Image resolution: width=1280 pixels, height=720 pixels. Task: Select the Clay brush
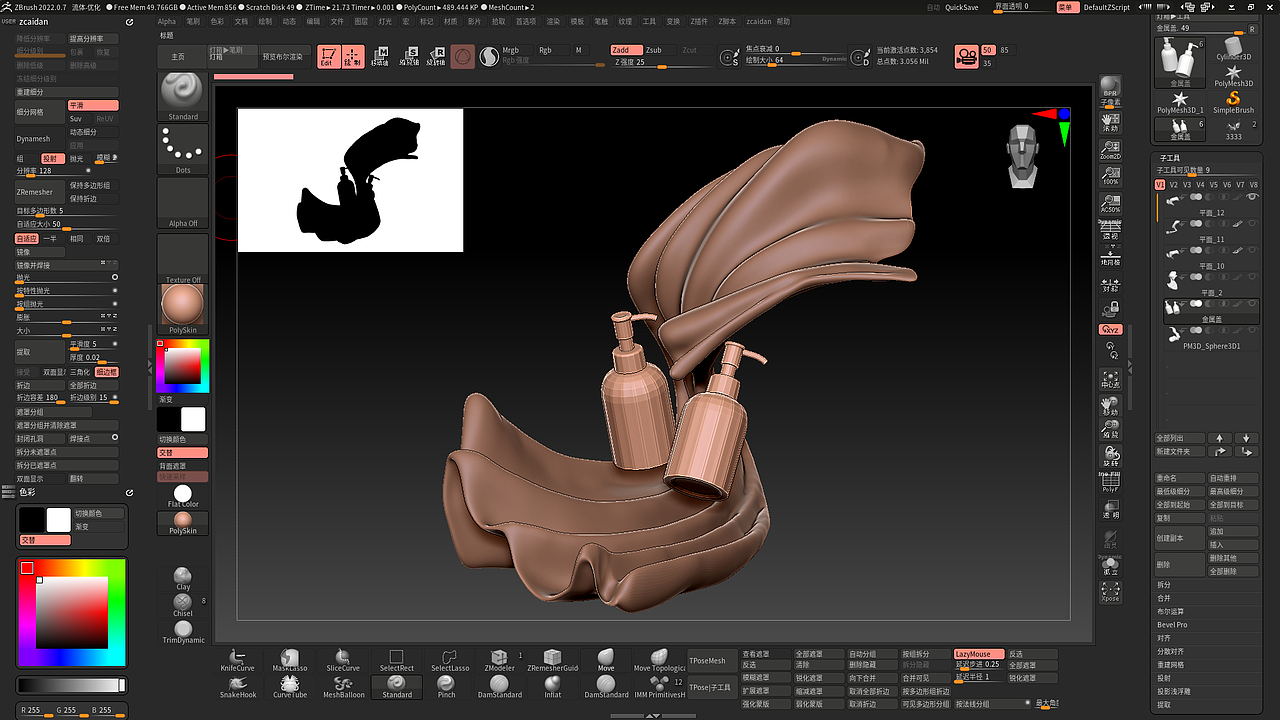[182, 579]
